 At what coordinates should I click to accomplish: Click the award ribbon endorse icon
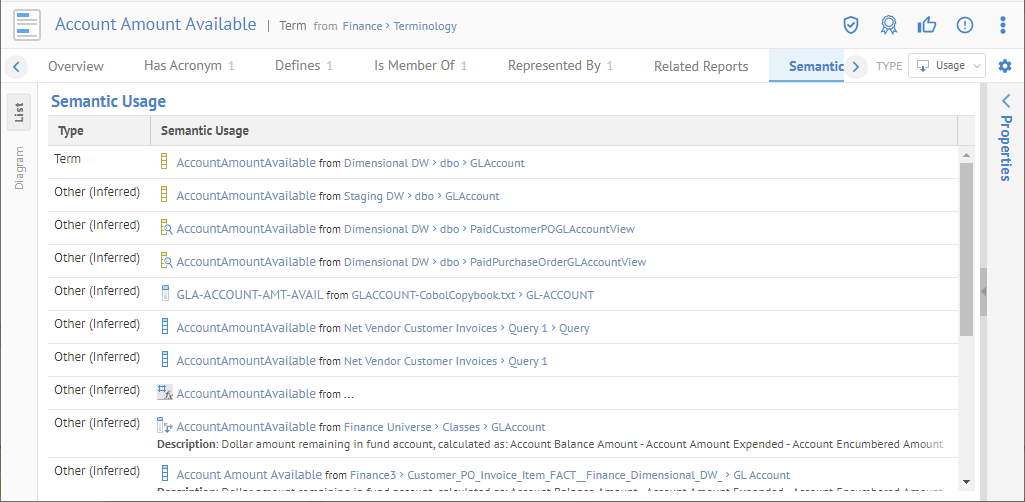pyautogui.click(x=888, y=25)
